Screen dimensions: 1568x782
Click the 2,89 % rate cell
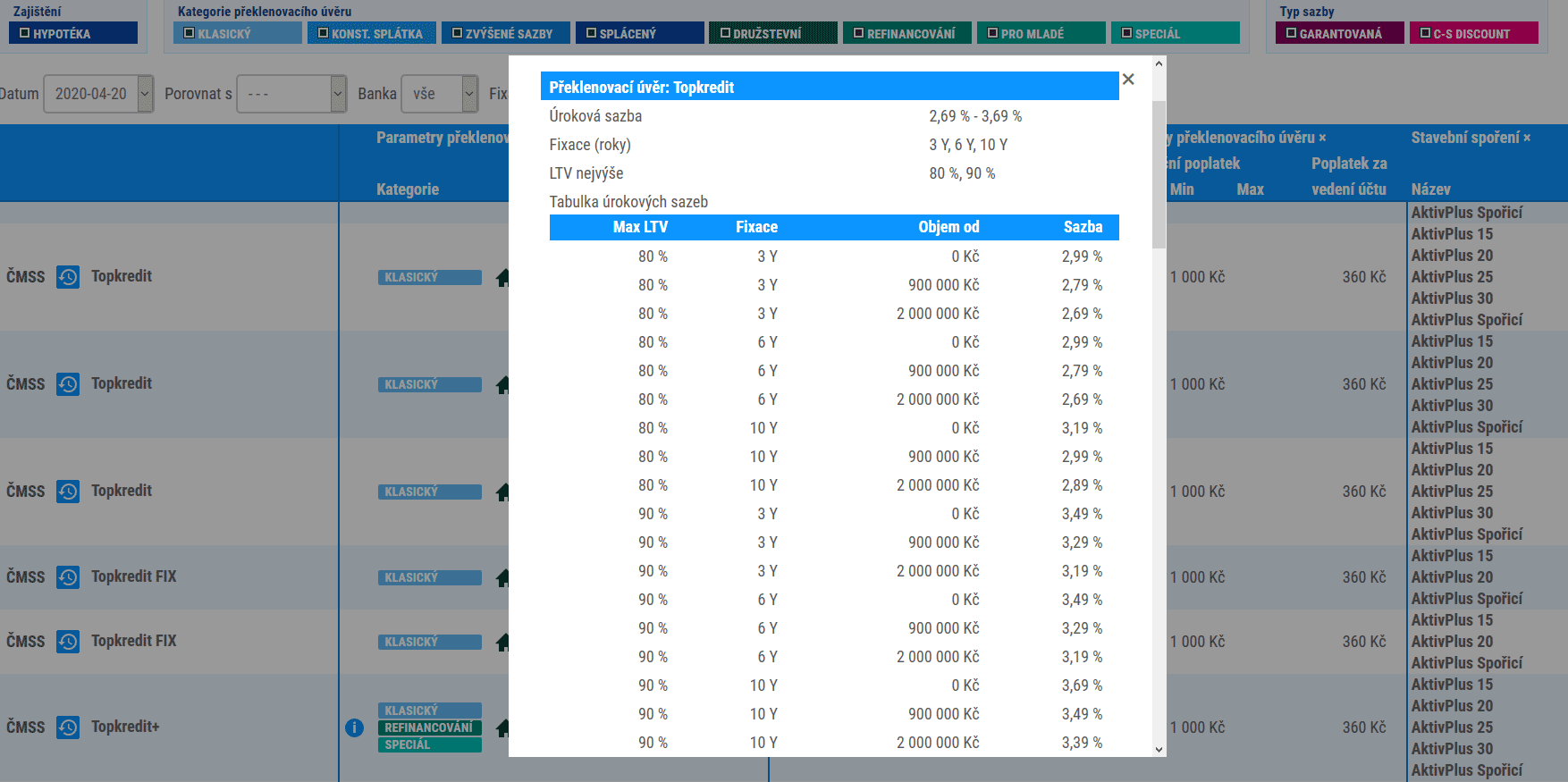(x=1082, y=485)
